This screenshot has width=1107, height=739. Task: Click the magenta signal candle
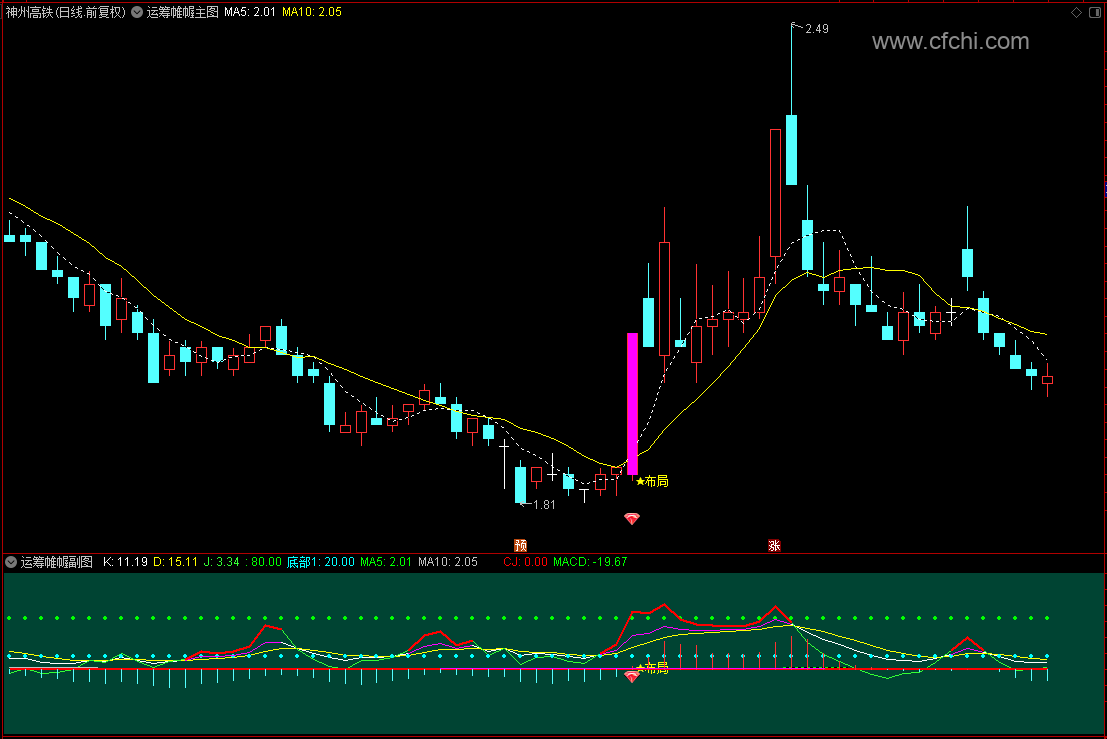click(633, 404)
